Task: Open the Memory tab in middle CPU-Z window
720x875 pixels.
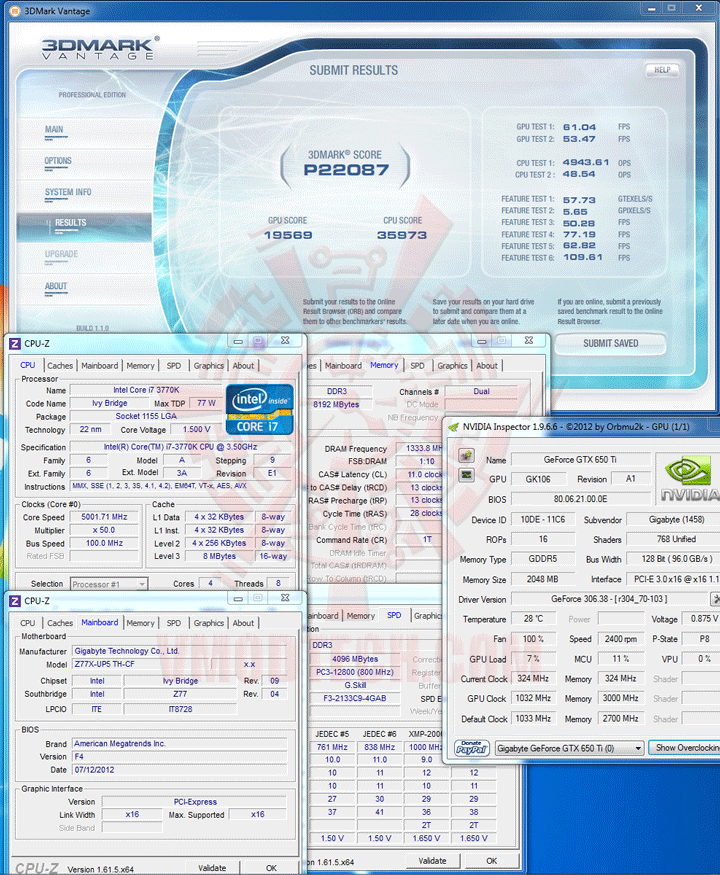Action: [x=384, y=365]
